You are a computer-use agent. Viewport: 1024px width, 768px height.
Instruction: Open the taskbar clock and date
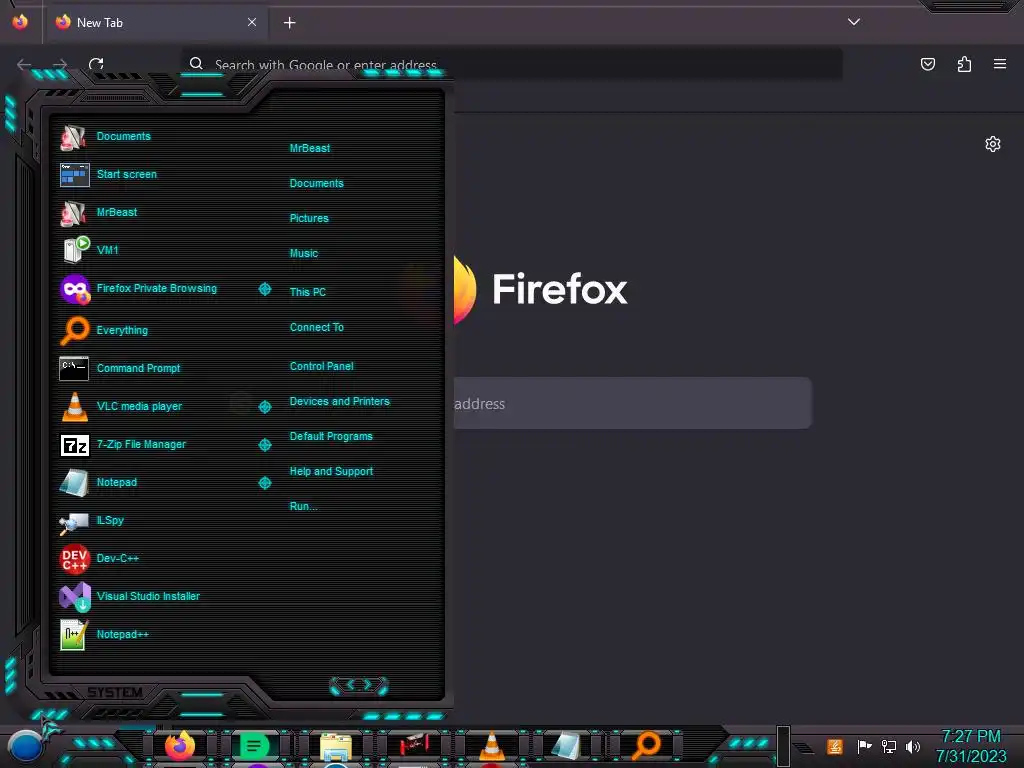971,746
